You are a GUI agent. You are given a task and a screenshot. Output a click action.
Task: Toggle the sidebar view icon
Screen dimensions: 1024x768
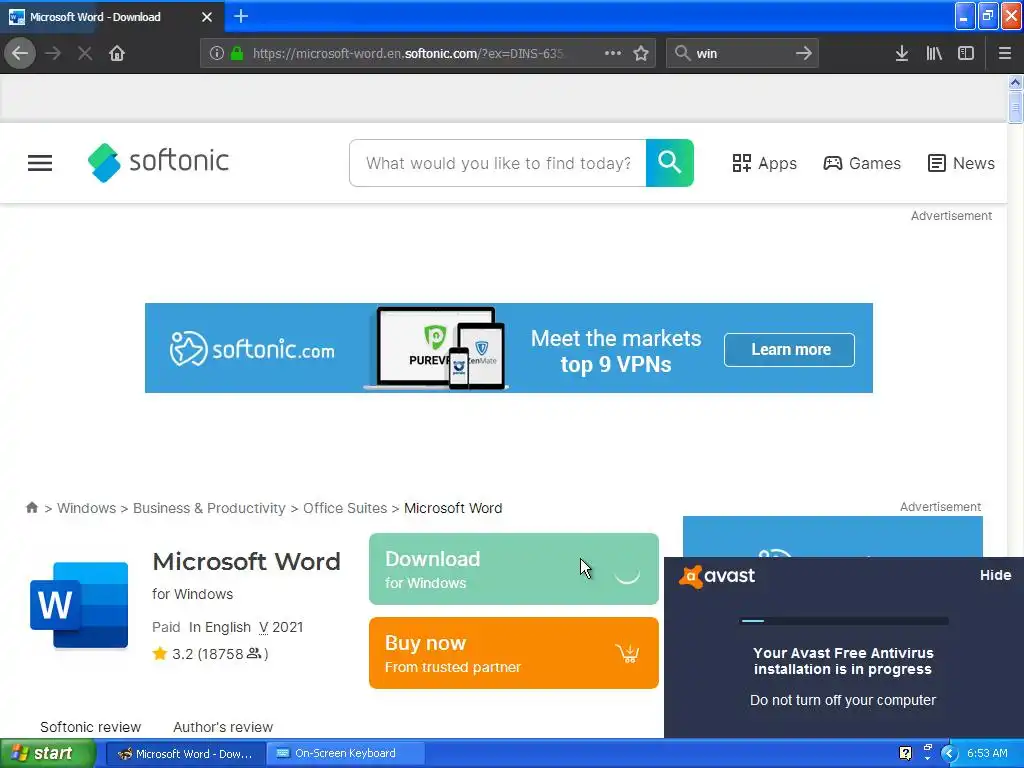click(966, 53)
